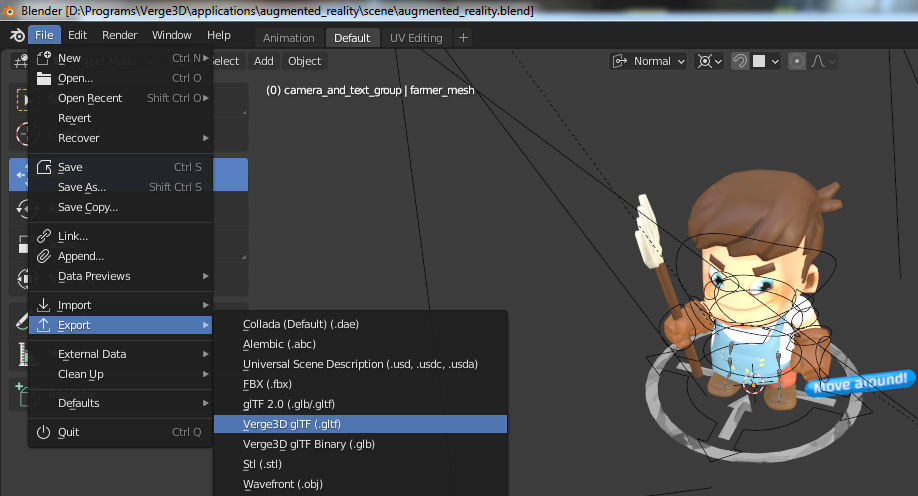Select the Move tool icon
918x496 pixels.
[x=20, y=175]
